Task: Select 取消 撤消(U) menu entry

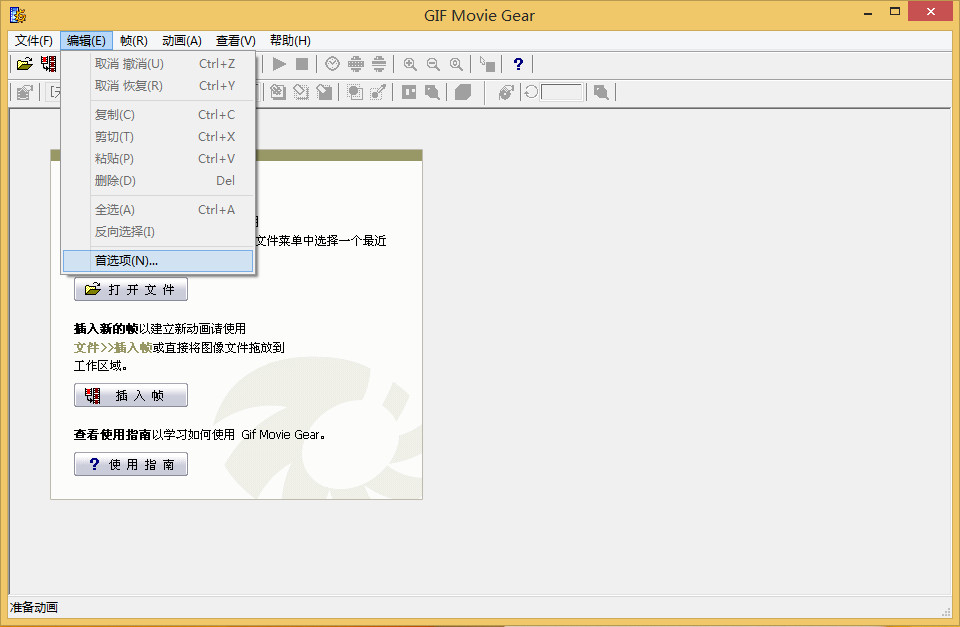Action: click(158, 64)
